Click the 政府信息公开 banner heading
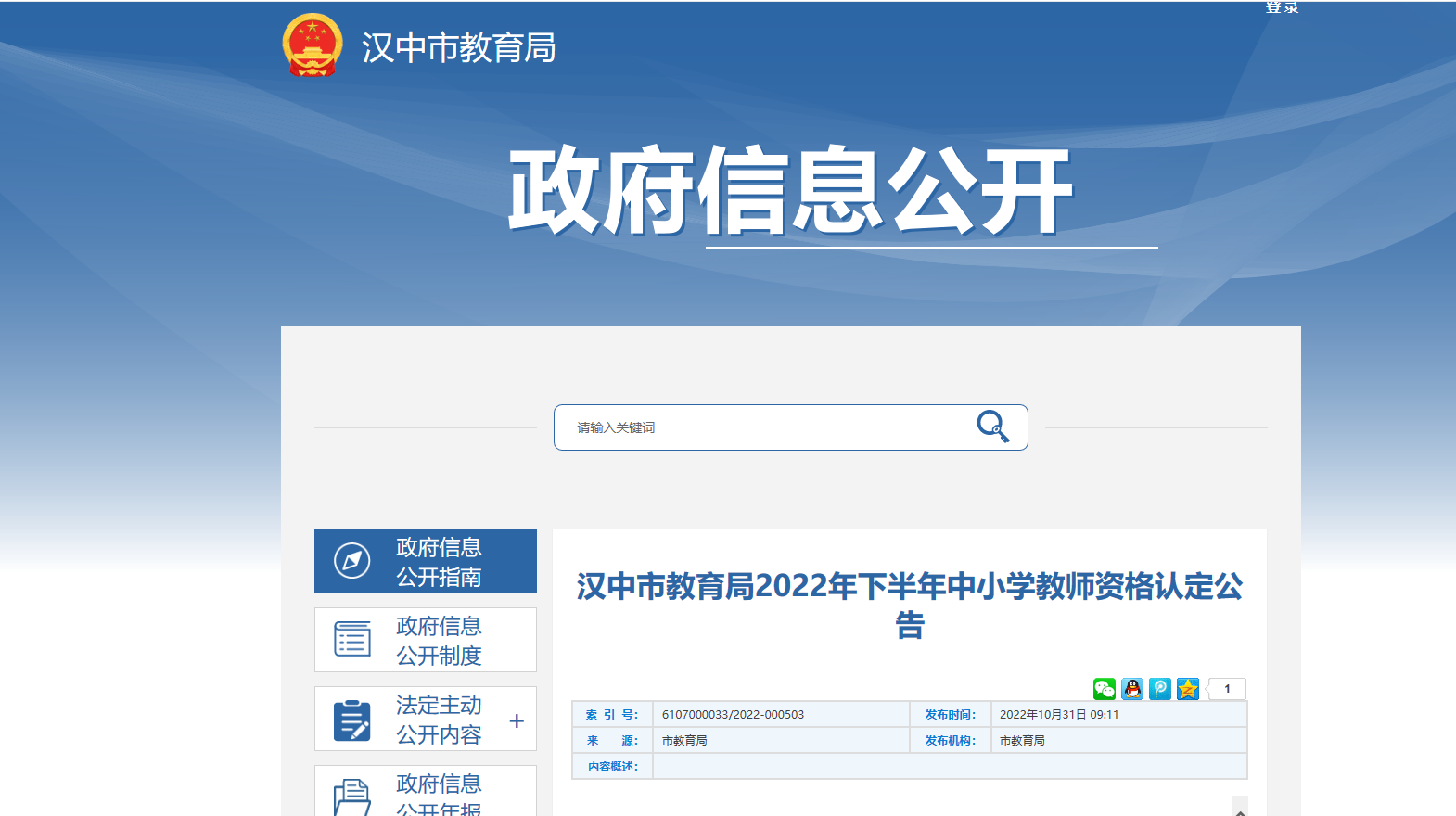The image size is (1456, 816). coord(790,191)
